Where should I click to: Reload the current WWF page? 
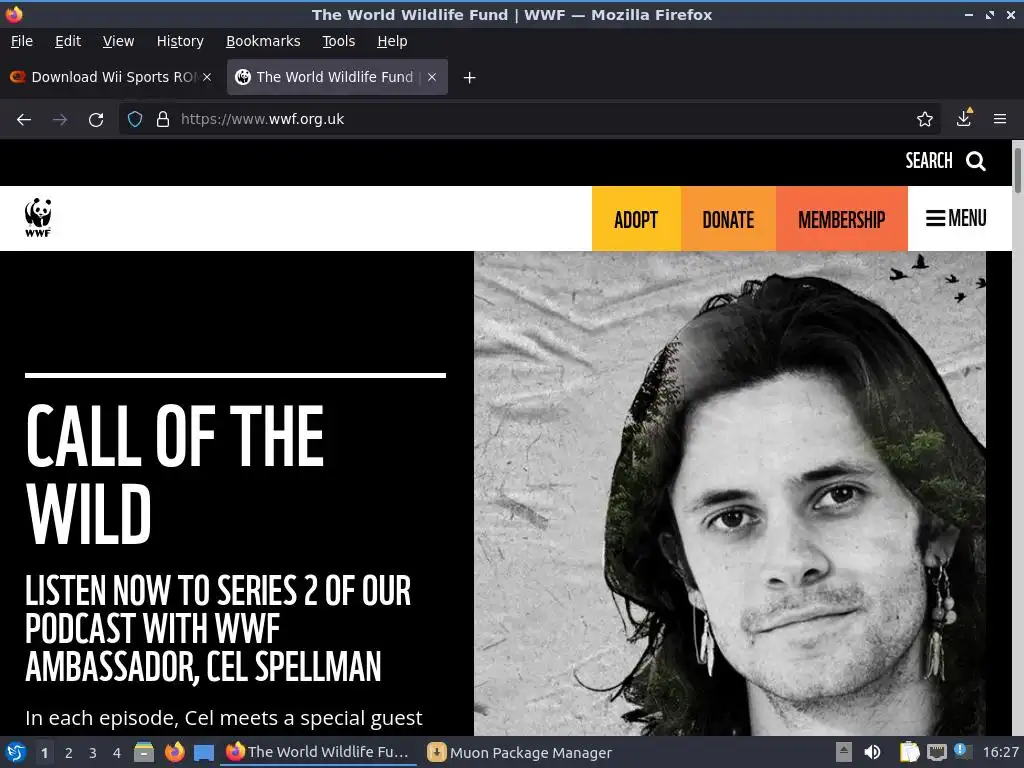click(x=96, y=120)
